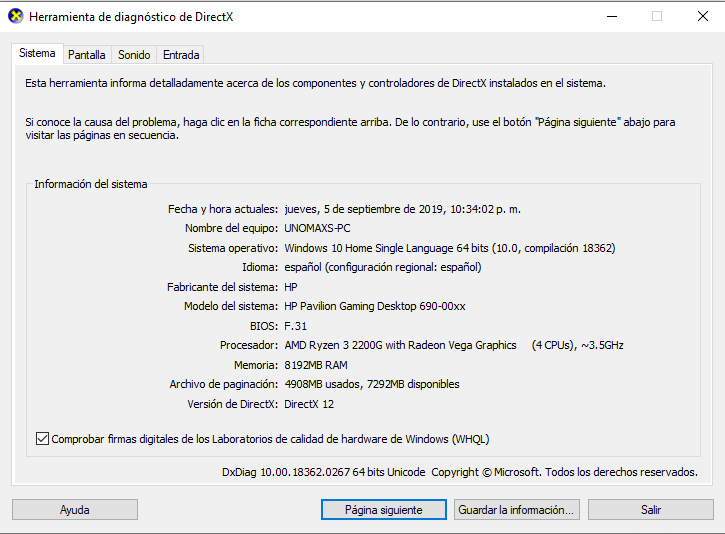This screenshot has height=534, width=725.
Task: Open the Sonido tab
Action: (x=134, y=55)
